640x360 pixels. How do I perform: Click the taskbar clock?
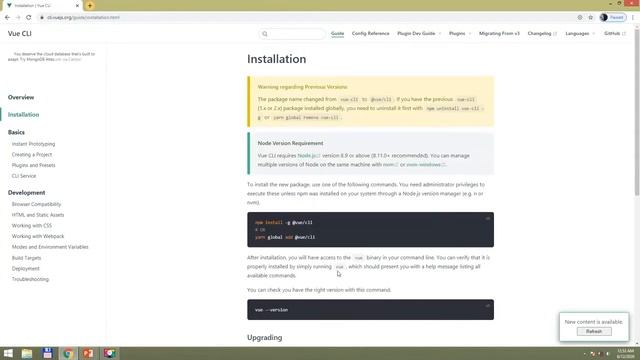point(626,353)
